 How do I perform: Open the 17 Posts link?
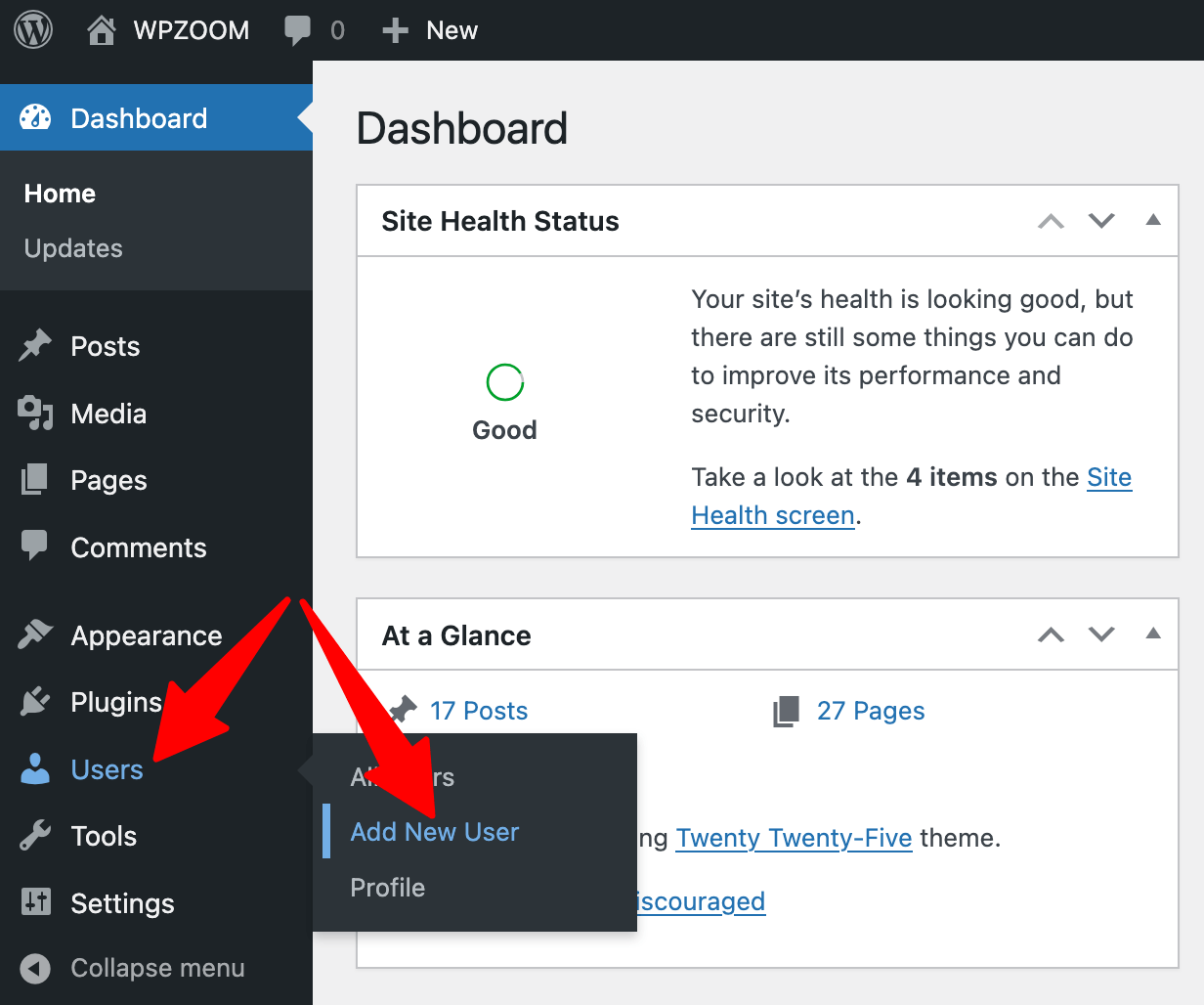pos(479,711)
